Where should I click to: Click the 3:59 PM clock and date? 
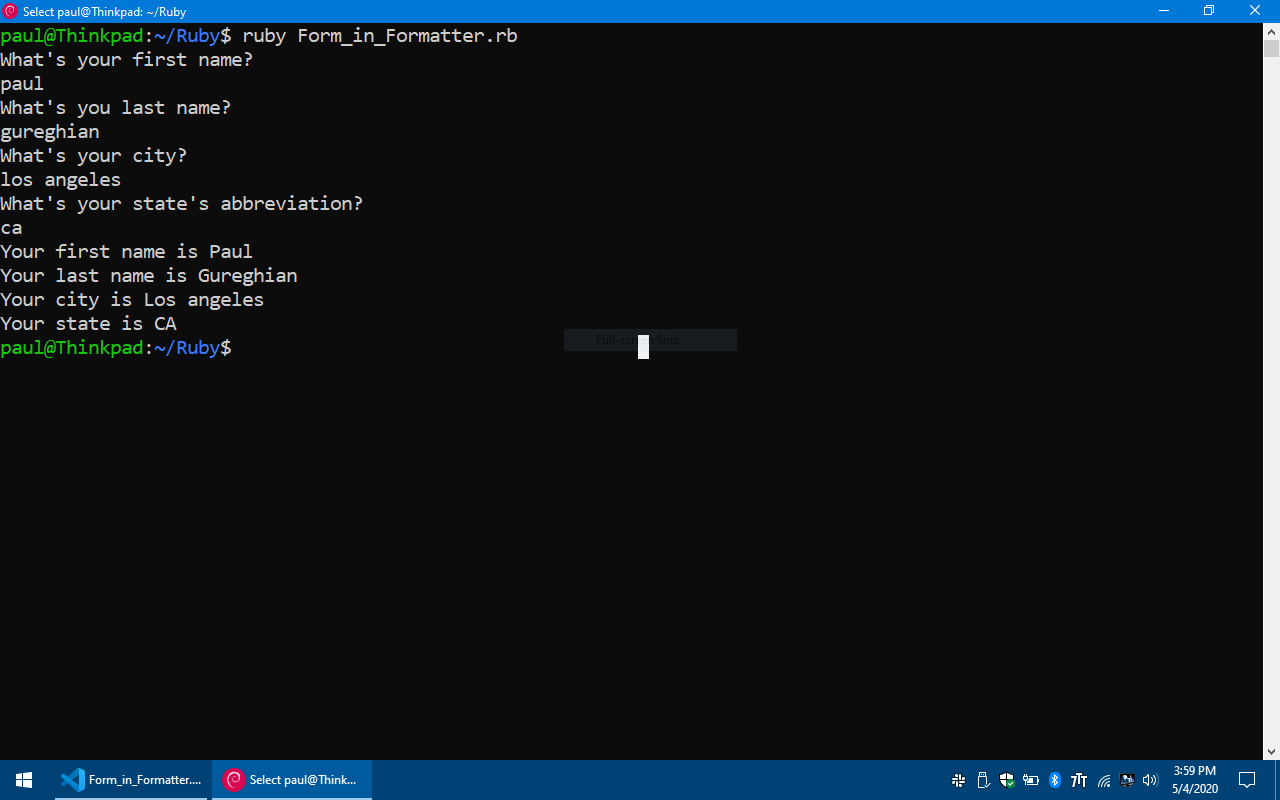pyautogui.click(x=1195, y=780)
